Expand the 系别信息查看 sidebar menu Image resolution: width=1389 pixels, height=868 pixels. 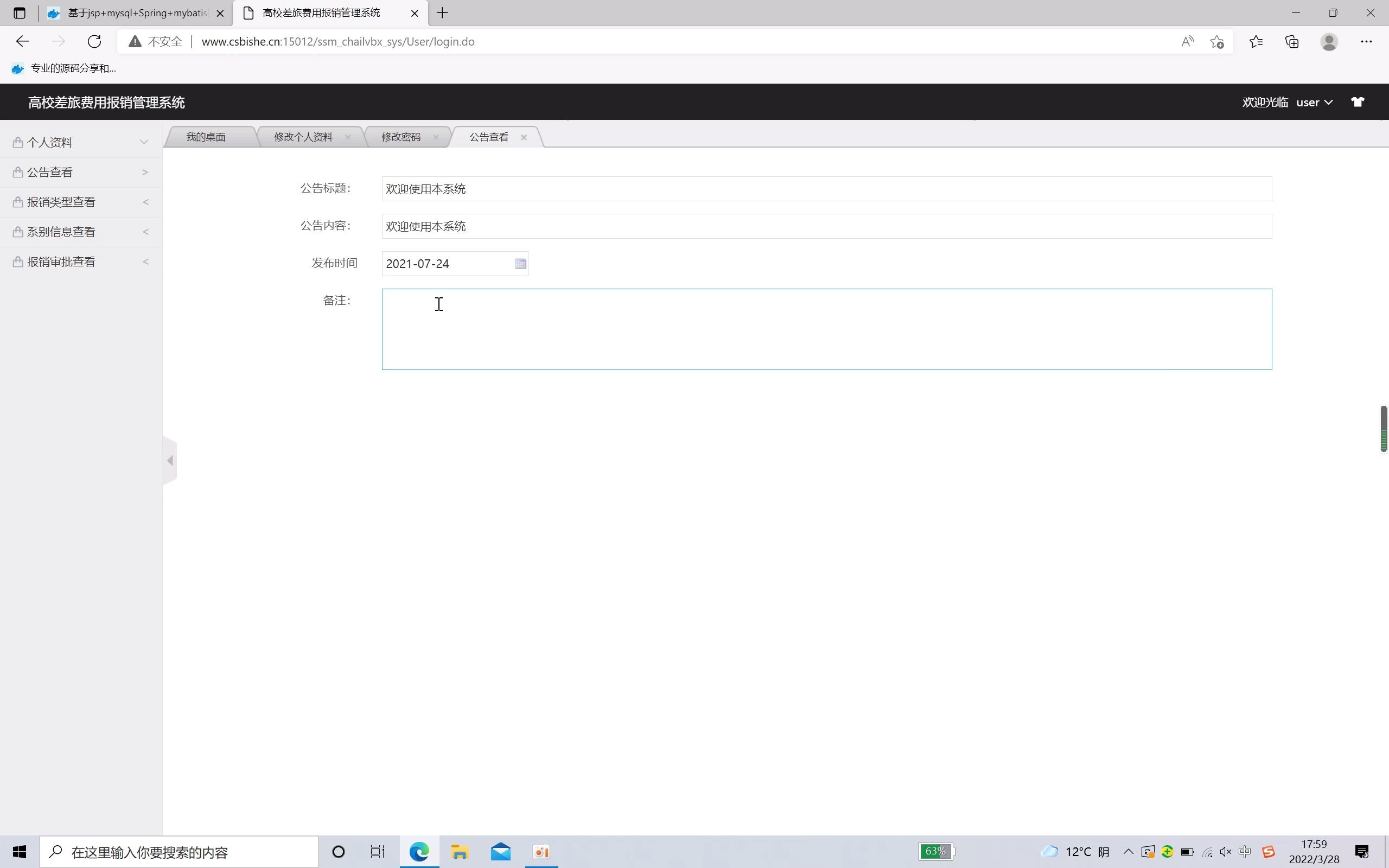(80, 232)
